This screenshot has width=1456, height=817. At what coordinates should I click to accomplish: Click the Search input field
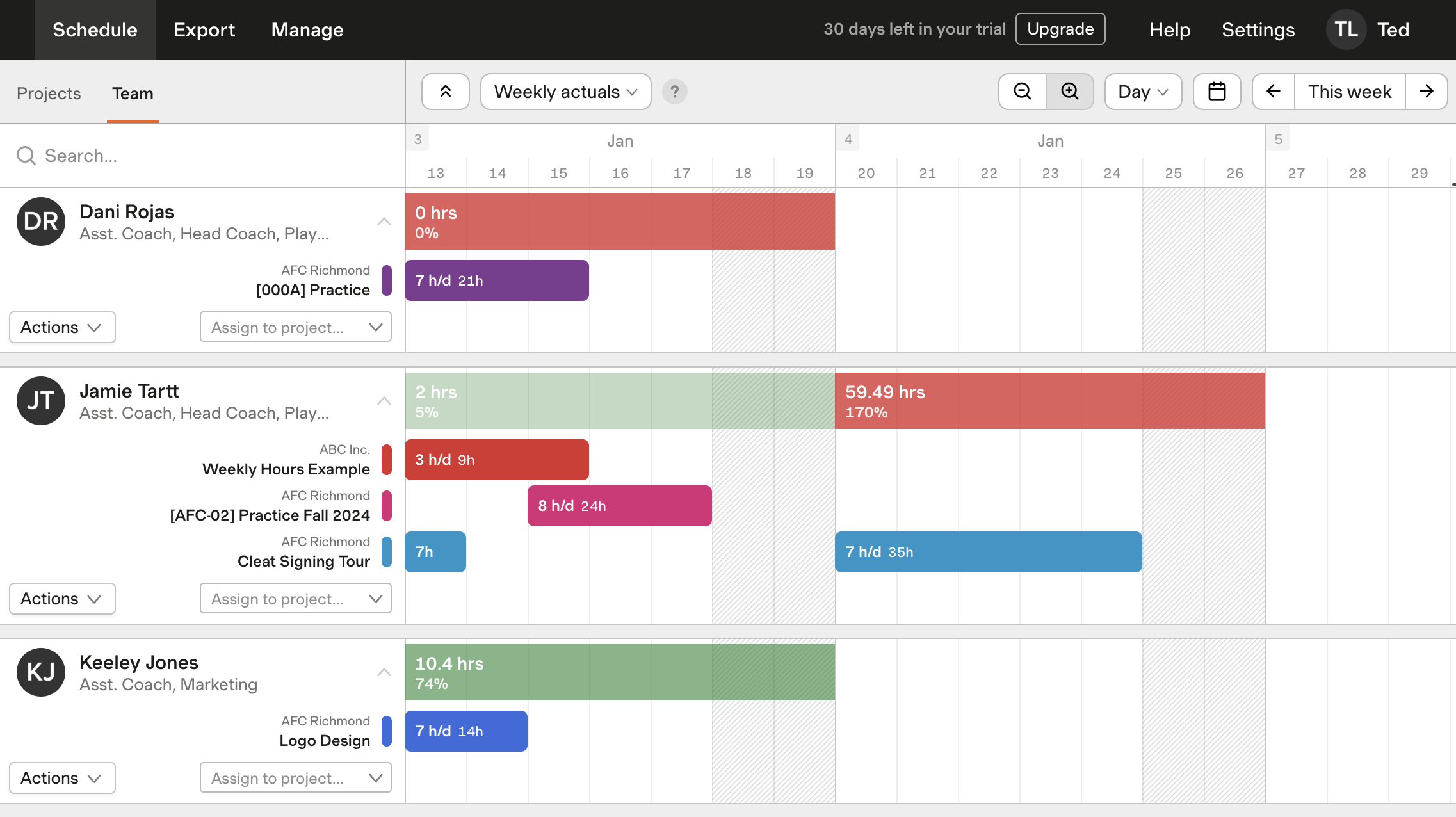click(202, 156)
